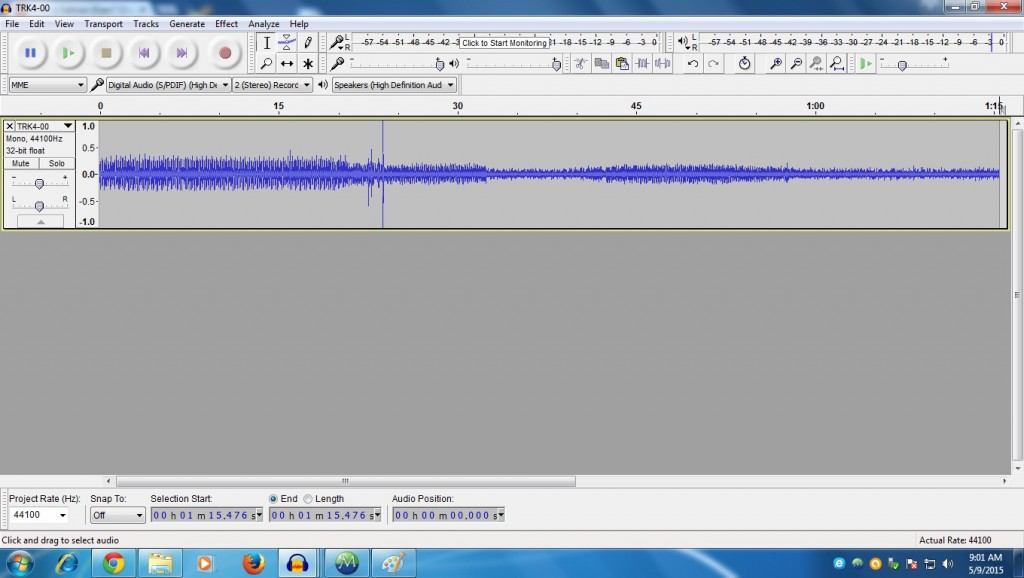Click the track pan L/R slider
This screenshot has width=1024, height=578.
[x=39, y=206]
